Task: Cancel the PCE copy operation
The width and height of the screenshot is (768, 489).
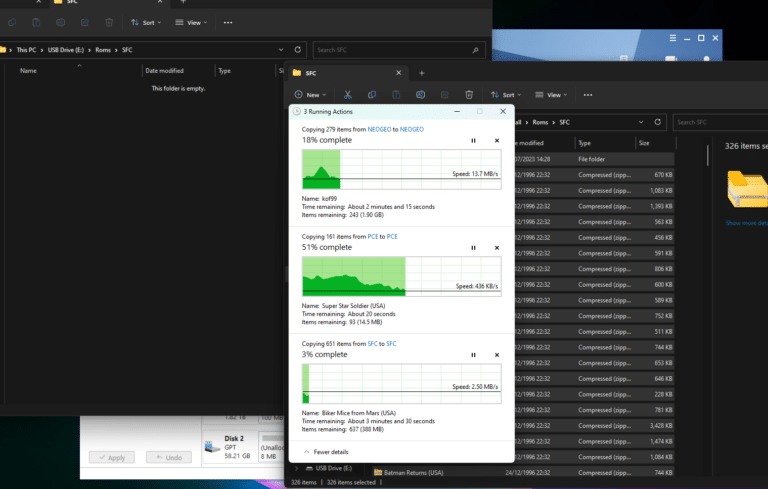Action: click(496, 248)
